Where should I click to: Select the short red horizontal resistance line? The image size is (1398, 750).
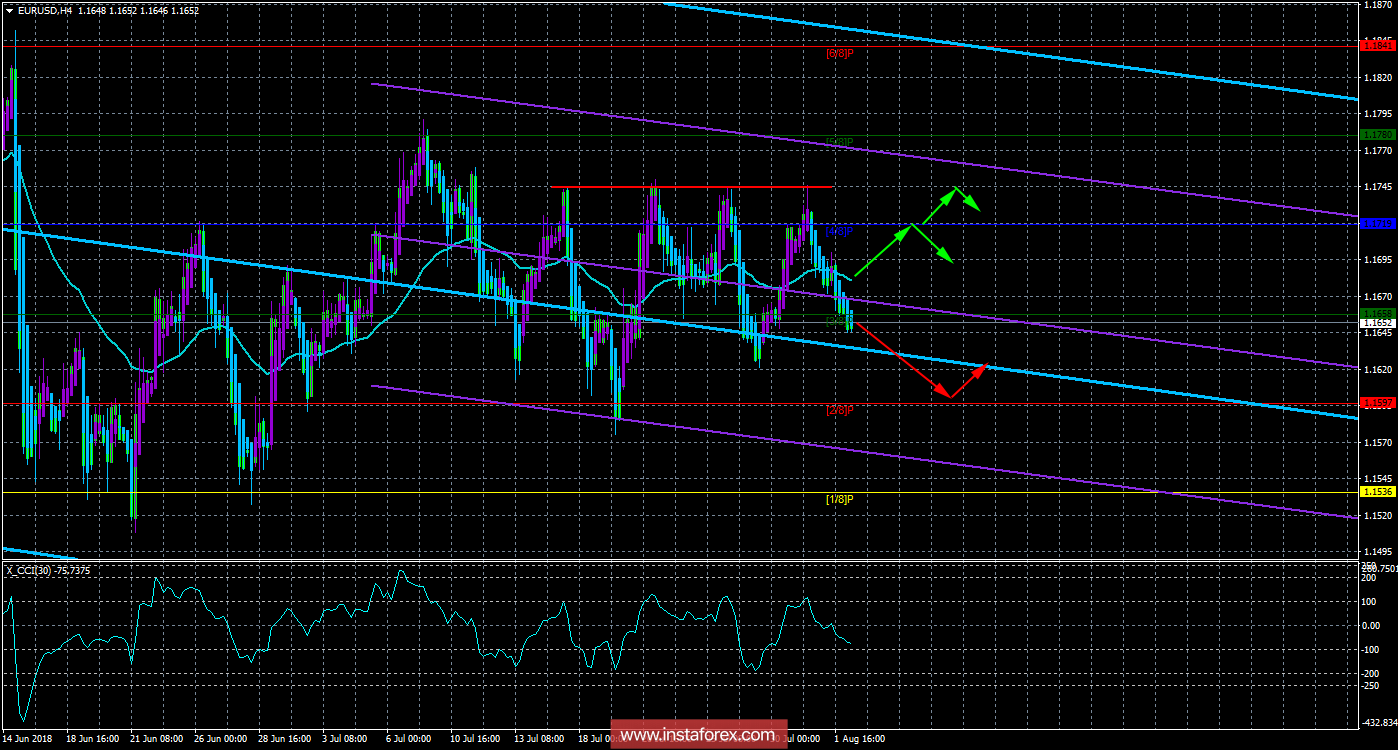point(690,187)
